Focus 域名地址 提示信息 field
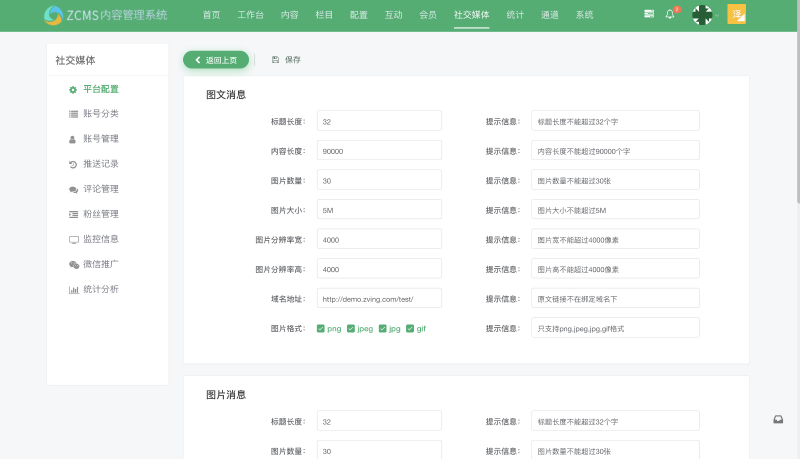Viewport: 800px width, 459px height. tap(615, 298)
